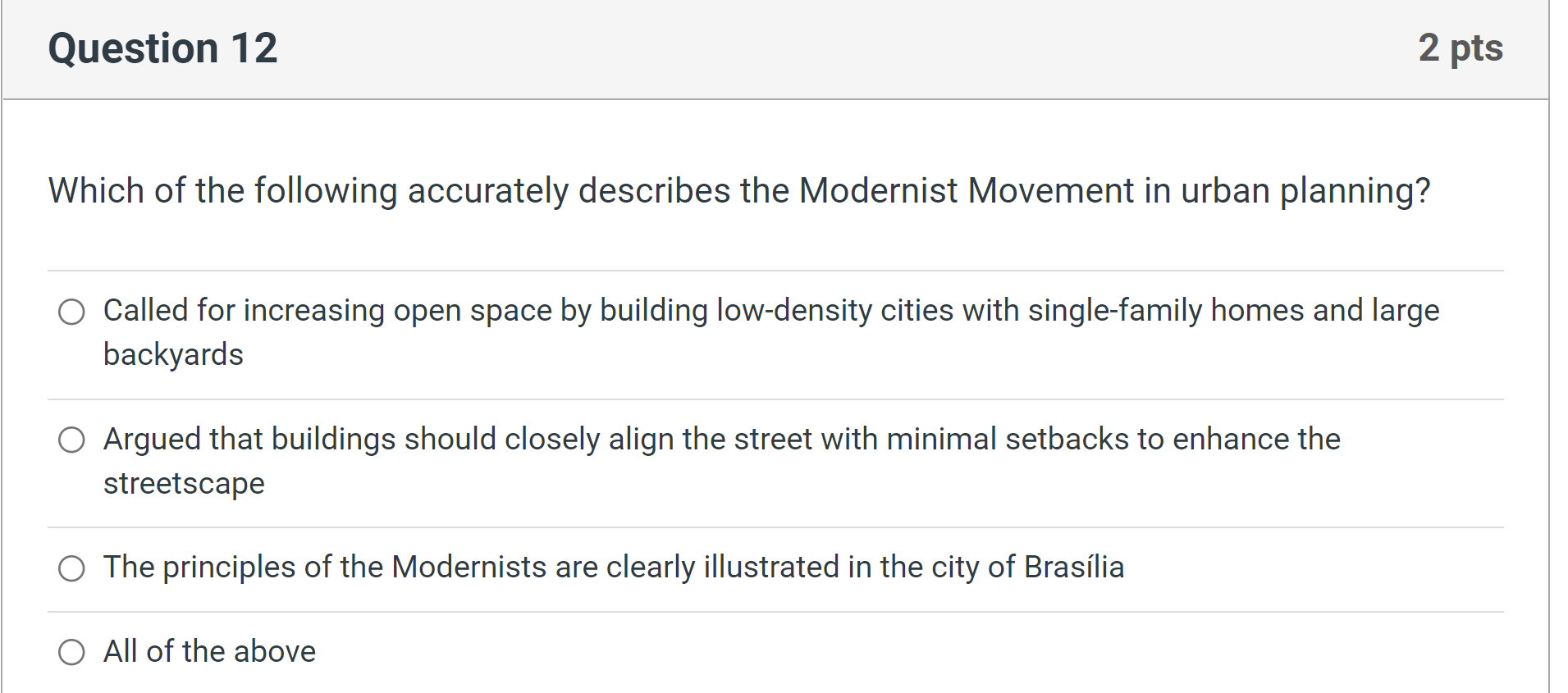The image size is (1568, 693).
Task: Click the word 'streetscape' in the second option
Action: [183, 484]
